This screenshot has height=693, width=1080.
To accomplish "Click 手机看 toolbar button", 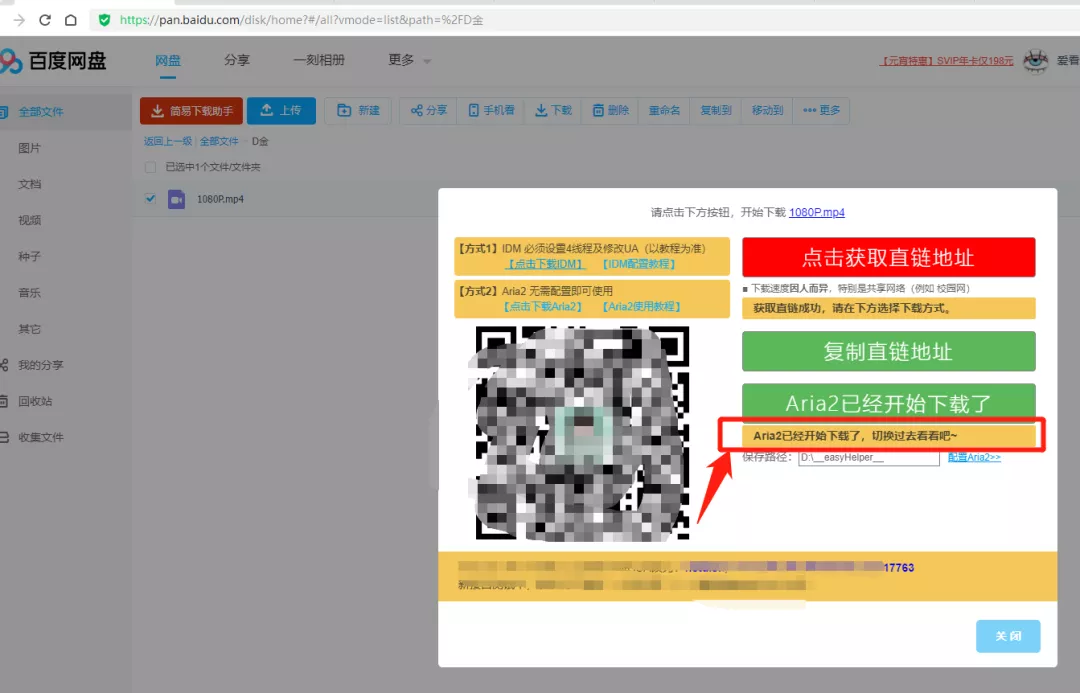I will (x=491, y=110).
